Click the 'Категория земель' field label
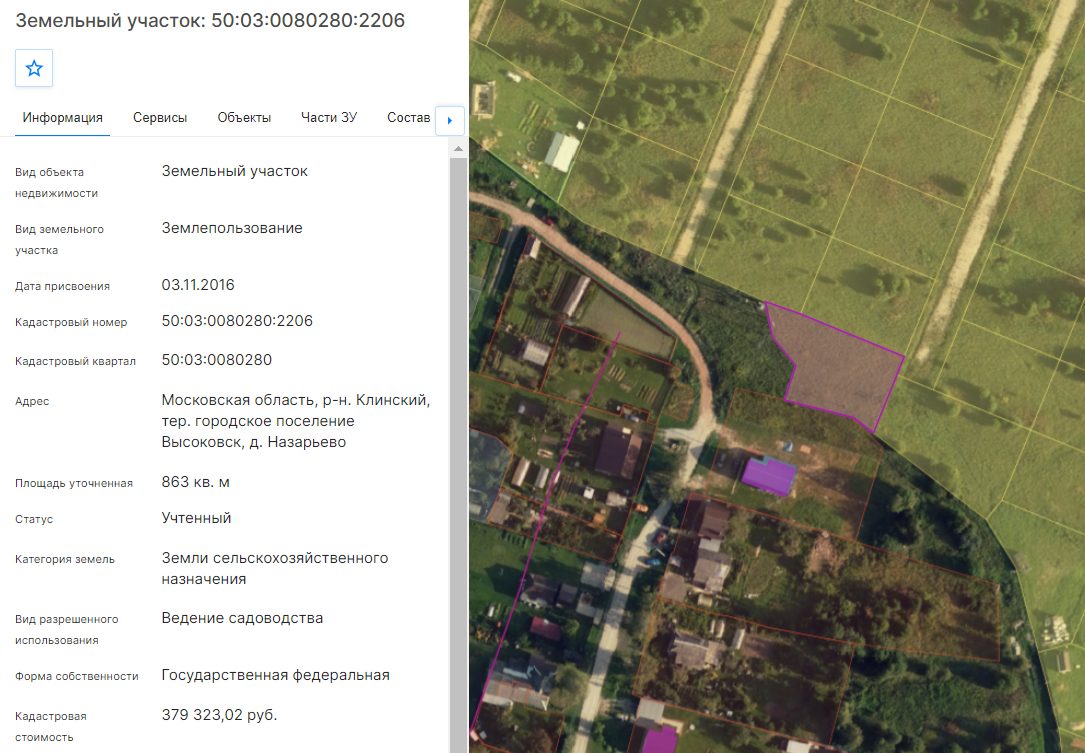 tap(65, 559)
